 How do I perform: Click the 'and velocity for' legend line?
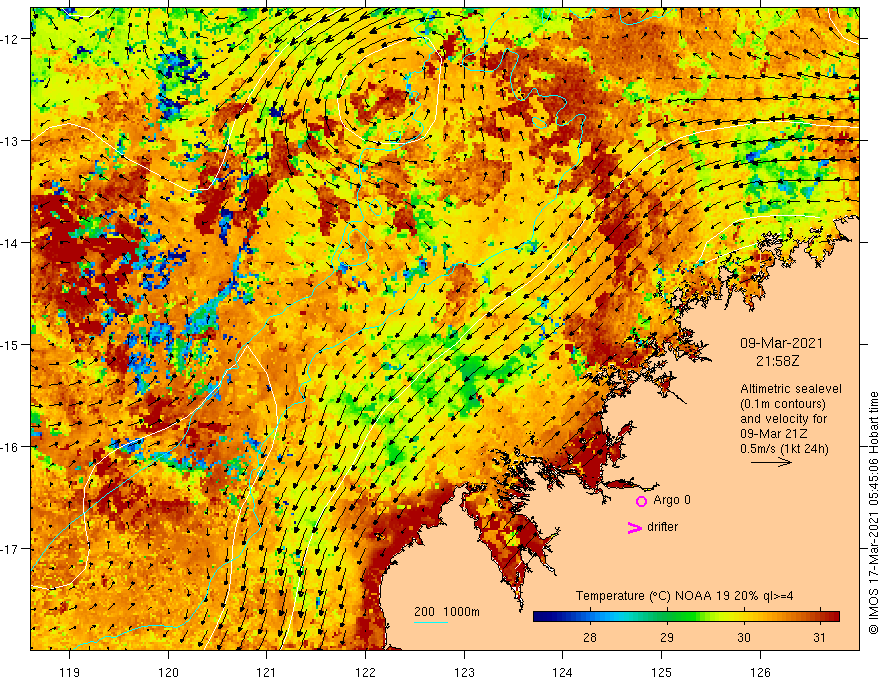pyautogui.click(x=783, y=419)
